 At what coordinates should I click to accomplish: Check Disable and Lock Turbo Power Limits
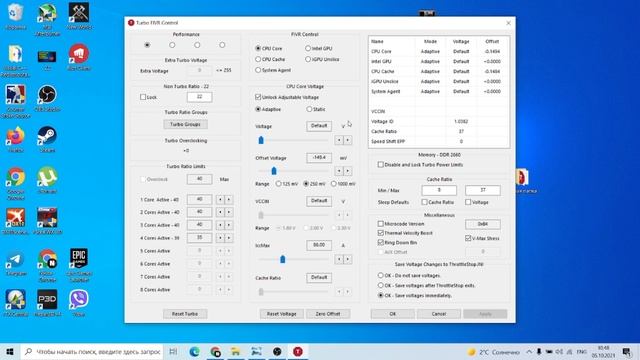coord(380,164)
